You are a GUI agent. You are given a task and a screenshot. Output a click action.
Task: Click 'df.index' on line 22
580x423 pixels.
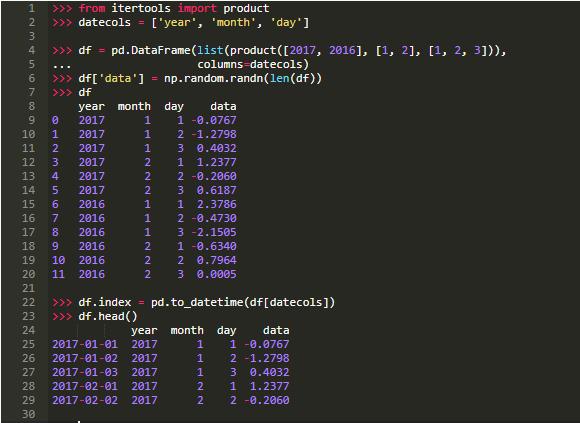[104, 302]
